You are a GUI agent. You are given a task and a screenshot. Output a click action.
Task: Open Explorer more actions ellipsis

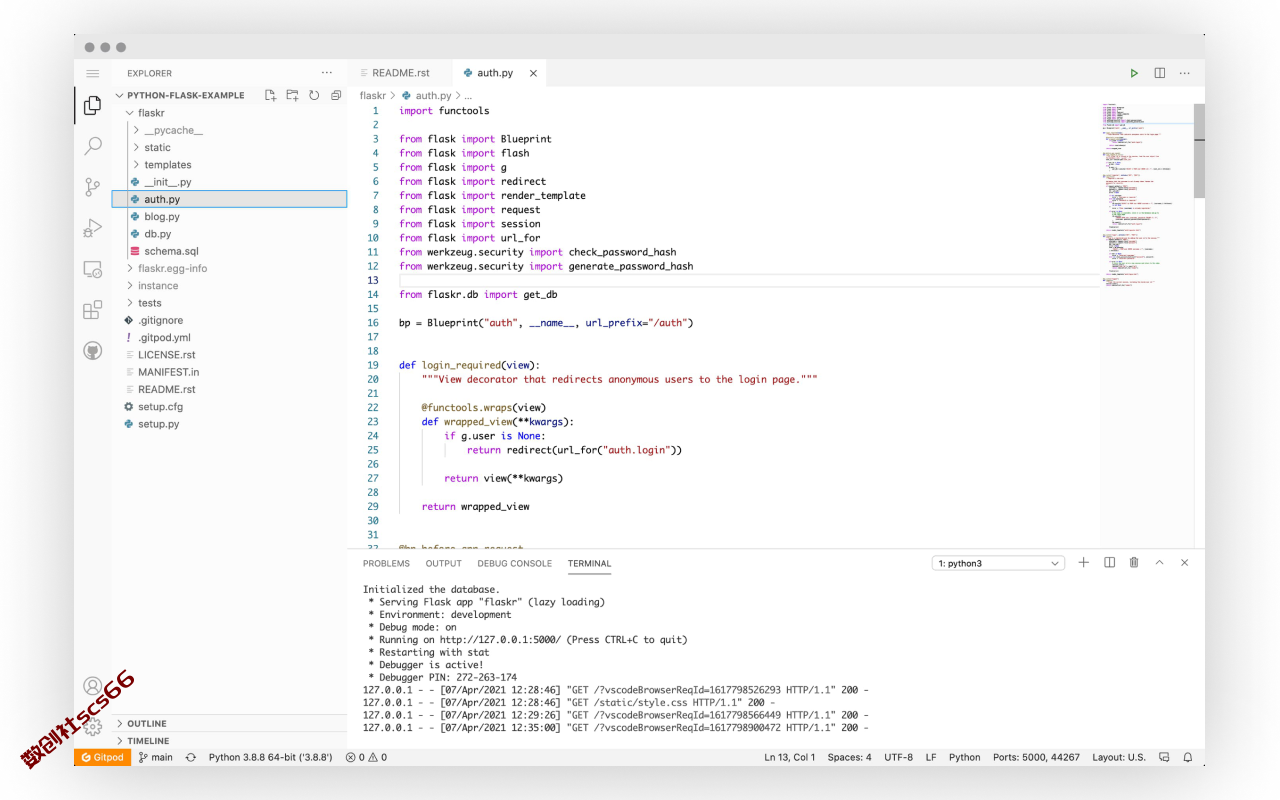(x=326, y=73)
